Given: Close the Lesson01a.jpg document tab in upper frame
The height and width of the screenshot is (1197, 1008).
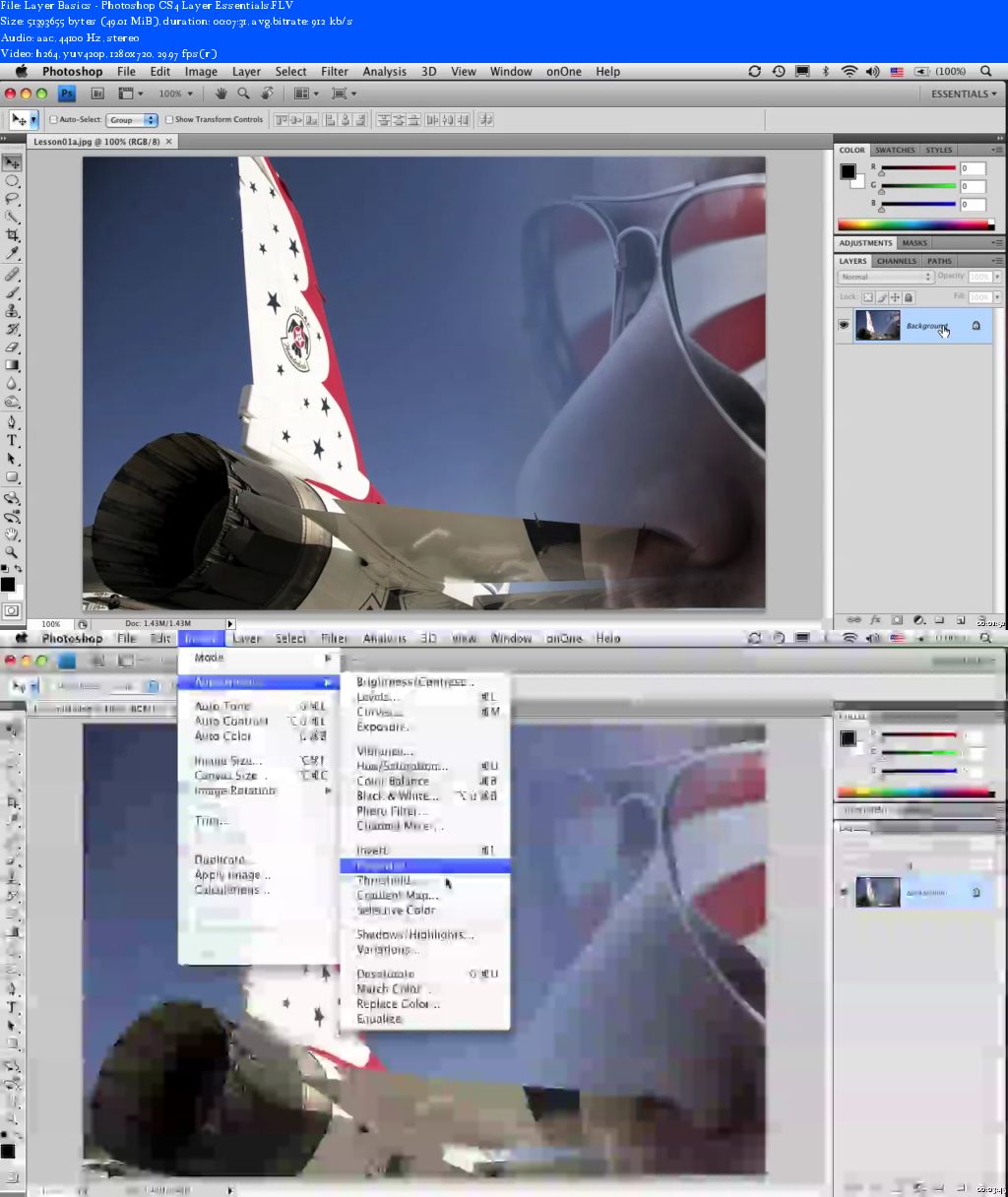Looking at the screenshot, I should pos(168,142).
